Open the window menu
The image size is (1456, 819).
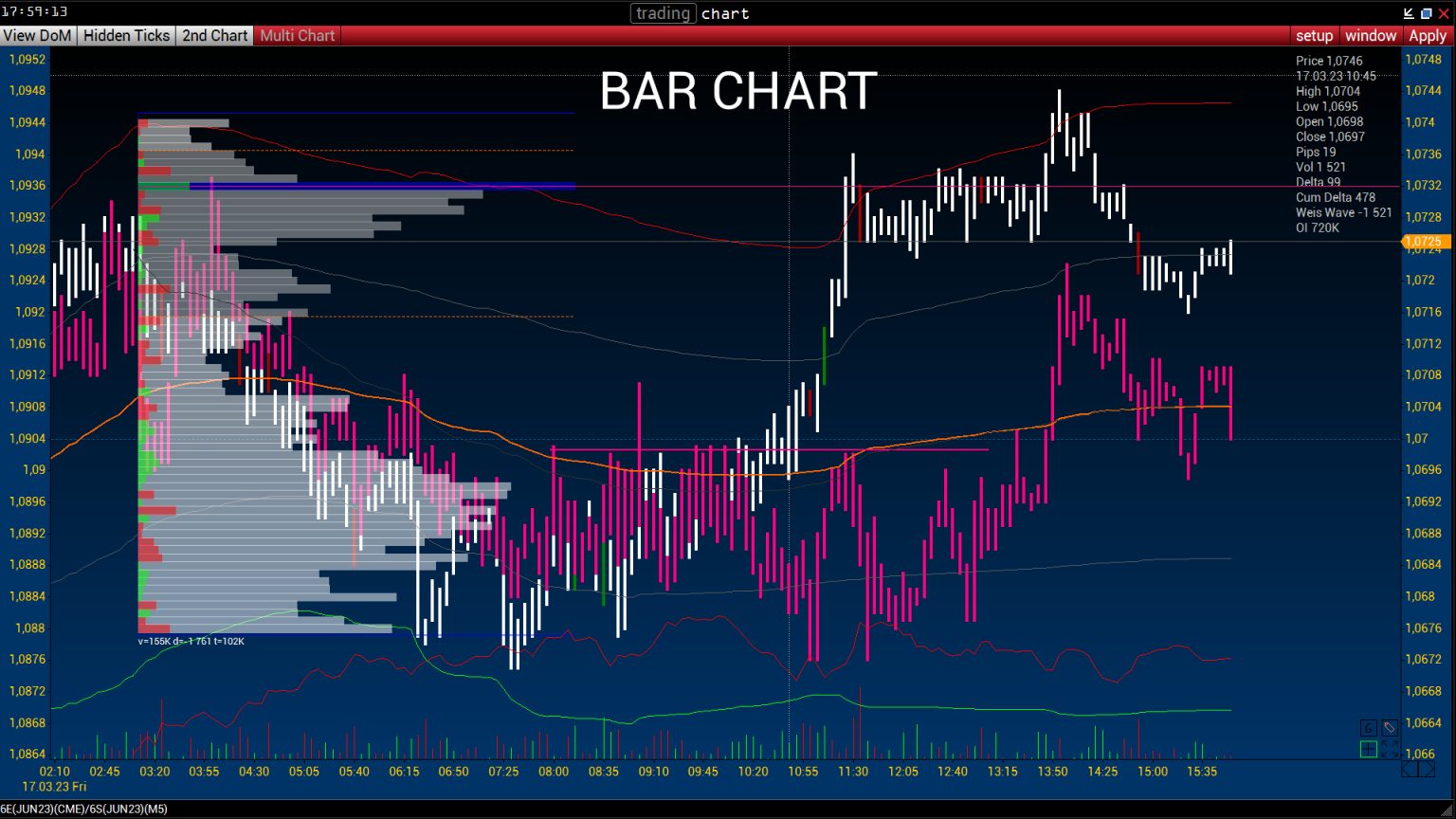(1370, 35)
